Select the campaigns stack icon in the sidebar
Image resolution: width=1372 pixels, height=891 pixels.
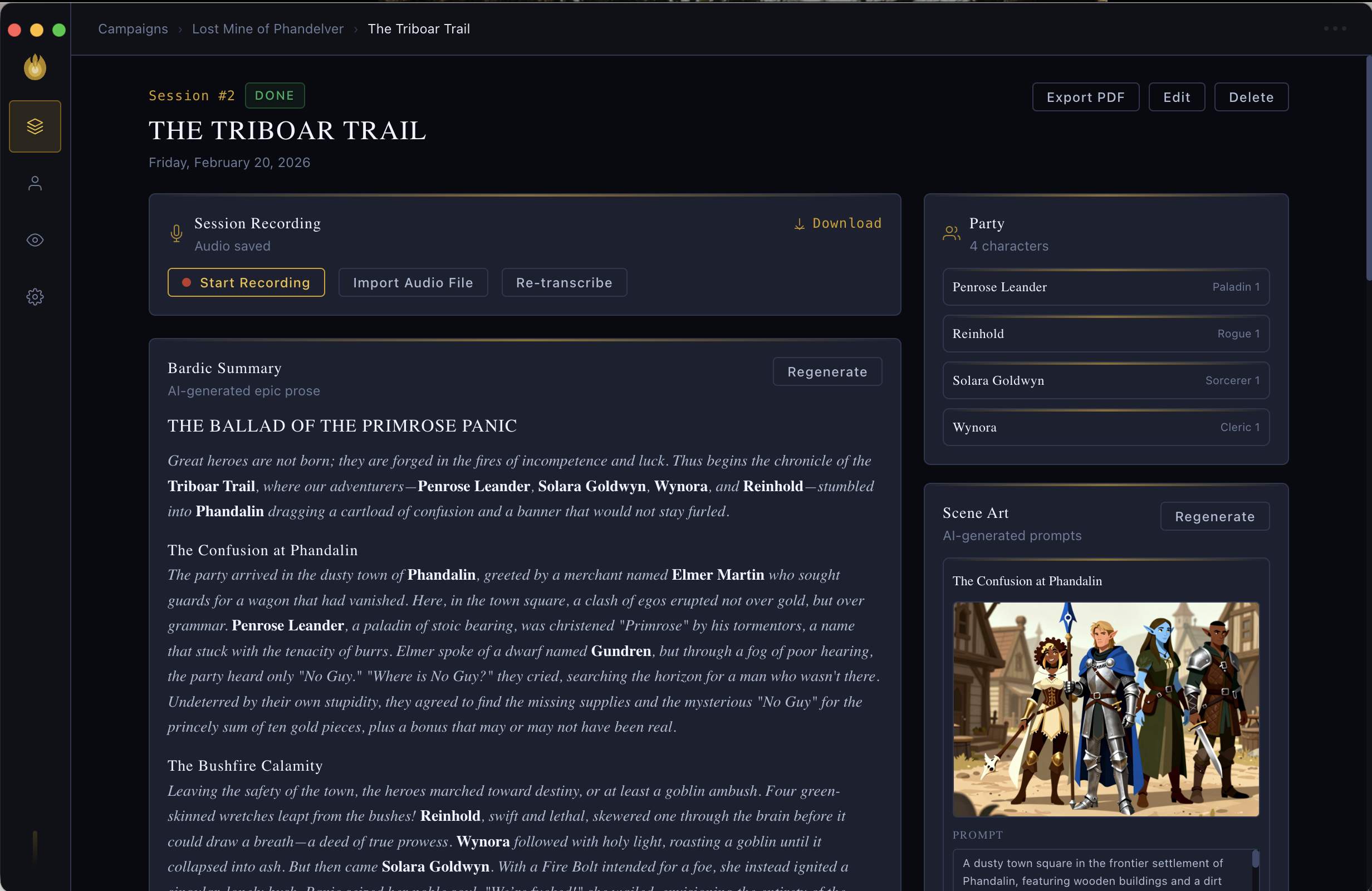tap(35, 126)
